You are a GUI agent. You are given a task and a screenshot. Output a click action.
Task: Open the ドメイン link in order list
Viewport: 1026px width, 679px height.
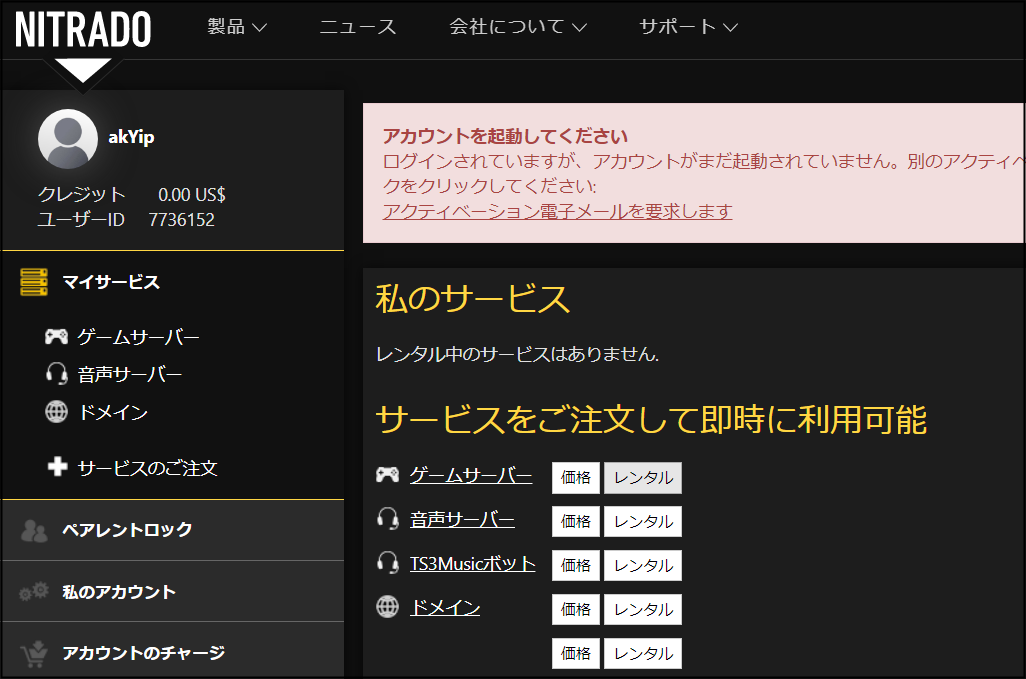tap(445, 606)
